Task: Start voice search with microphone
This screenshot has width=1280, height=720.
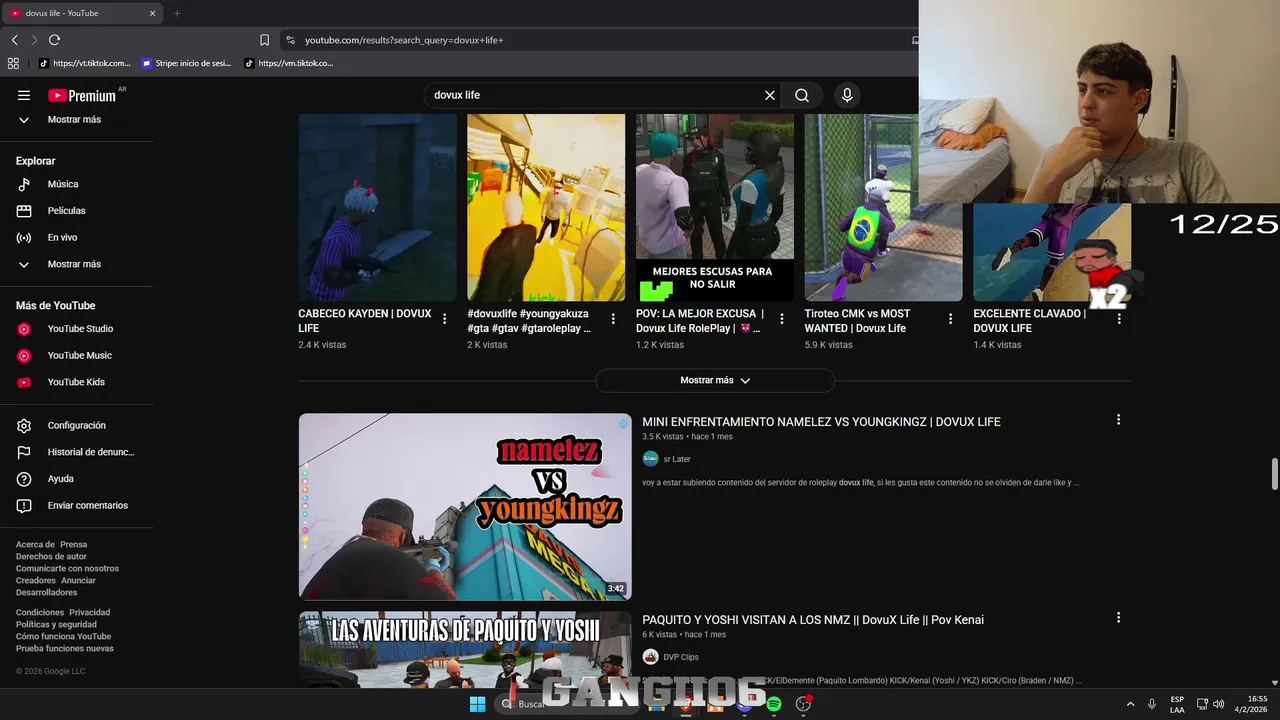Action: pyautogui.click(x=847, y=95)
